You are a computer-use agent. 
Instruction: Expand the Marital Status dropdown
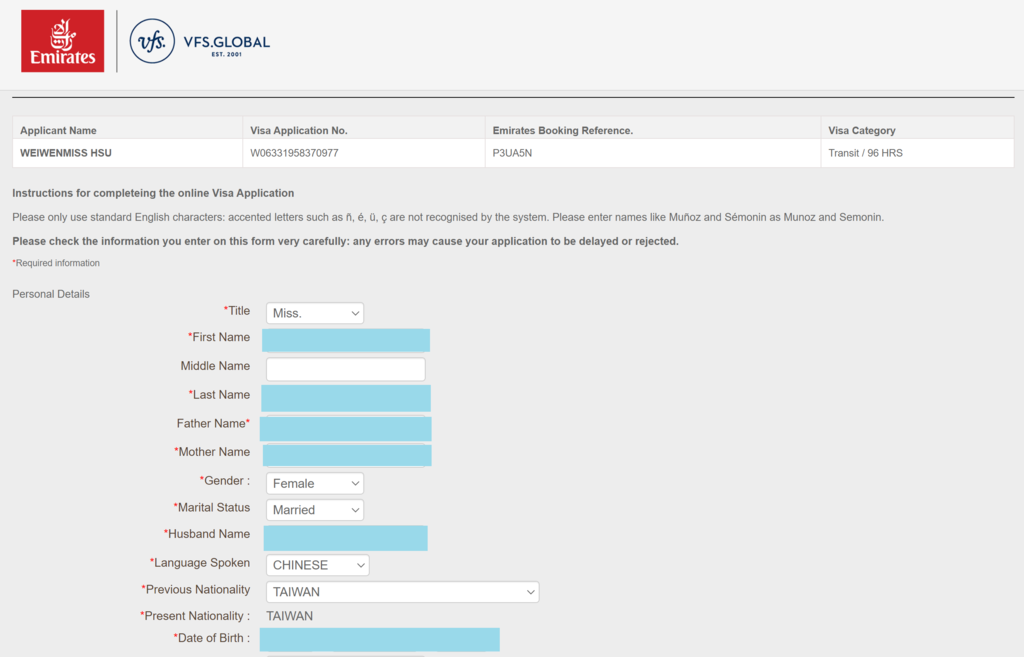[x=314, y=510]
